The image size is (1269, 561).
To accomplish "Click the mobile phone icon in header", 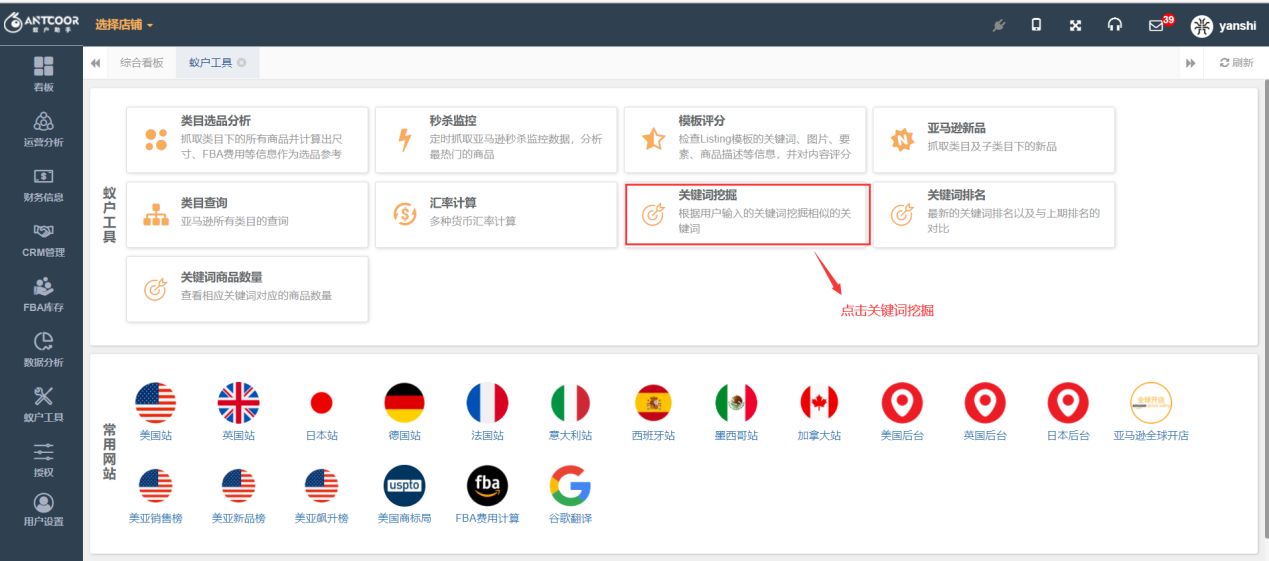I will tap(1036, 25).
